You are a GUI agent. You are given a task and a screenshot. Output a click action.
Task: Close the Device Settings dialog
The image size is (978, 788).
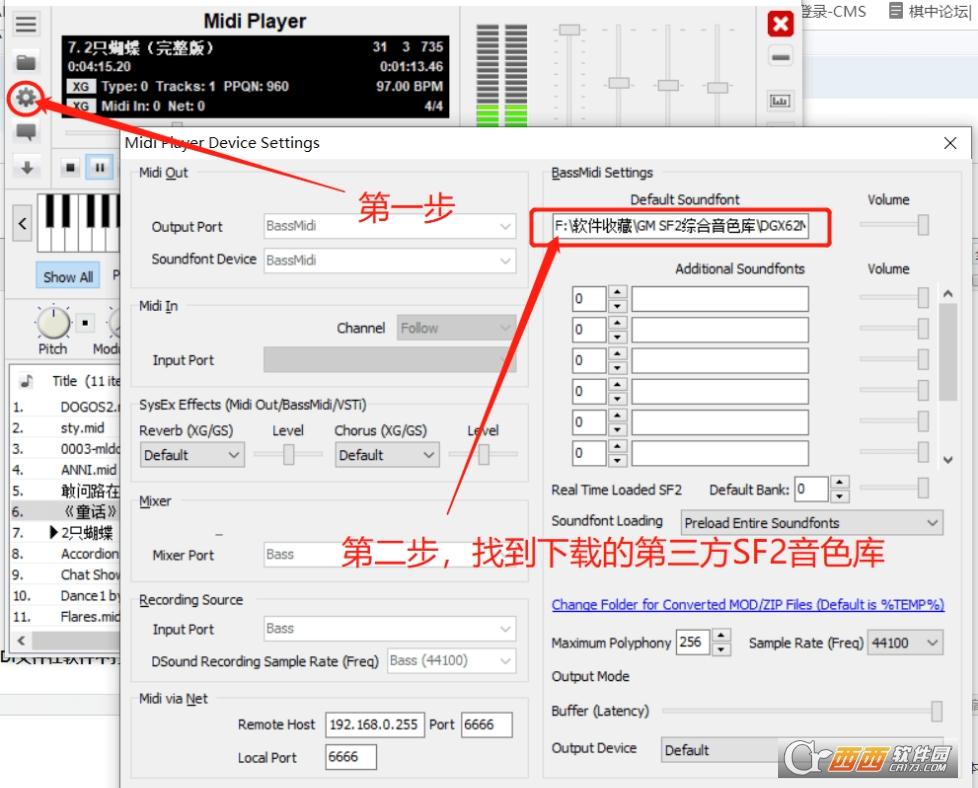[x=950, y=143]
